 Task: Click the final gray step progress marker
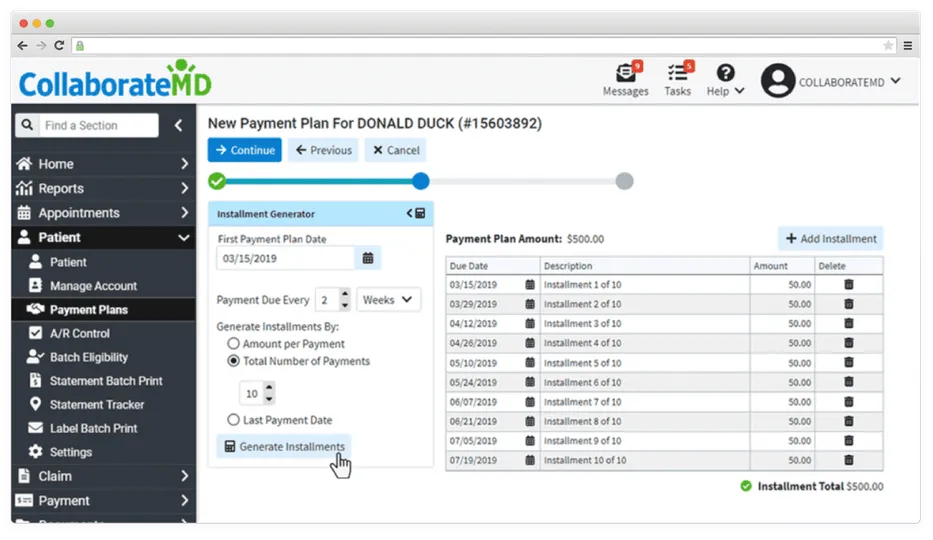click(x=624, y=181)
